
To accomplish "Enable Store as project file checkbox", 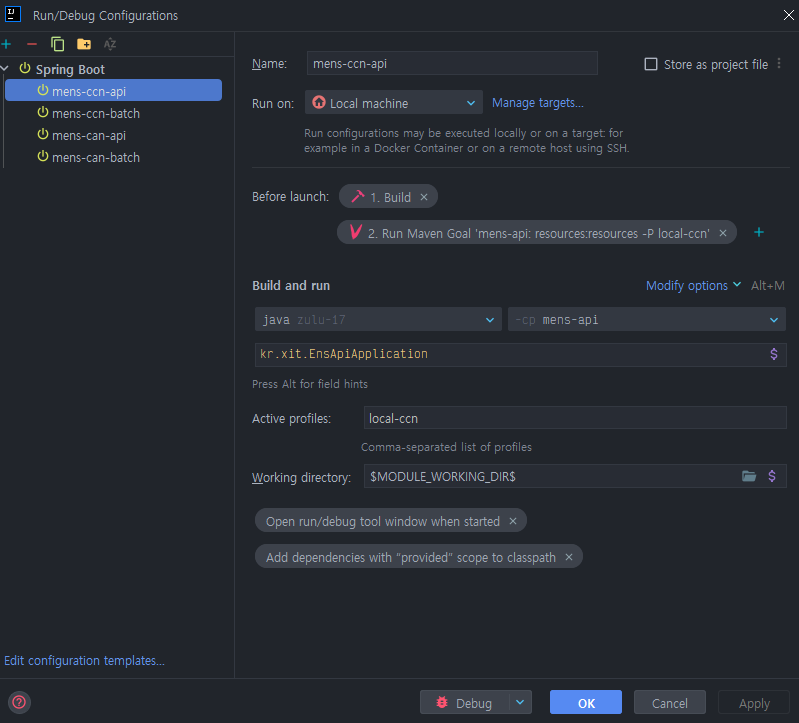I will (651, 64).
